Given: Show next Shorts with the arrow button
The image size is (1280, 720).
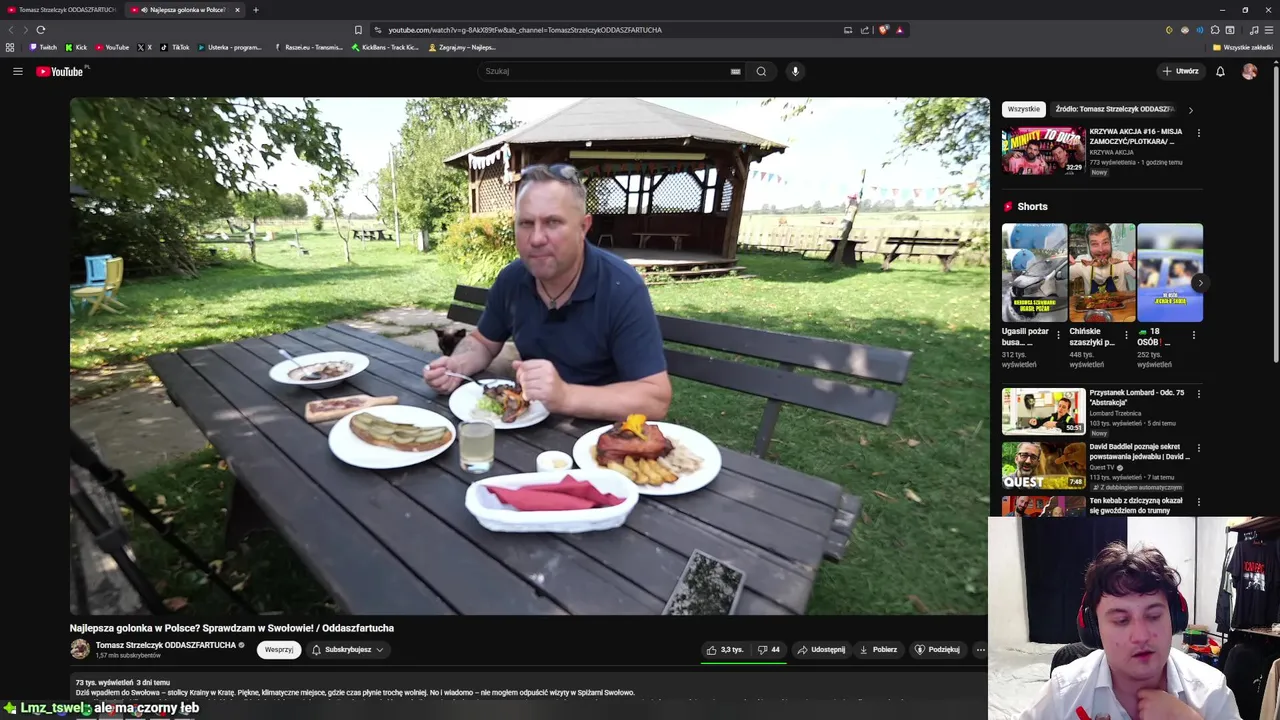Looking at the screenshot, I should [x=1200, y=283].
